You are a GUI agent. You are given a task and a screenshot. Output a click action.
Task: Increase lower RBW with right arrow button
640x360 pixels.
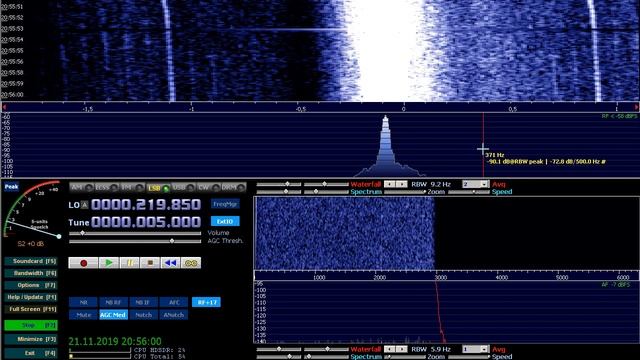coord(401,349)
